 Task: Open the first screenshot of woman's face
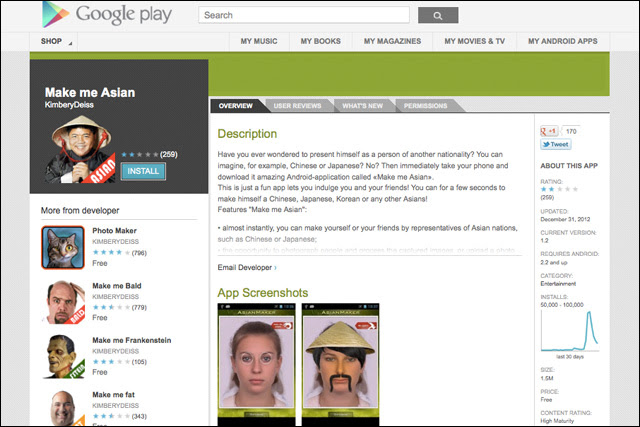[x=256, y=365]
